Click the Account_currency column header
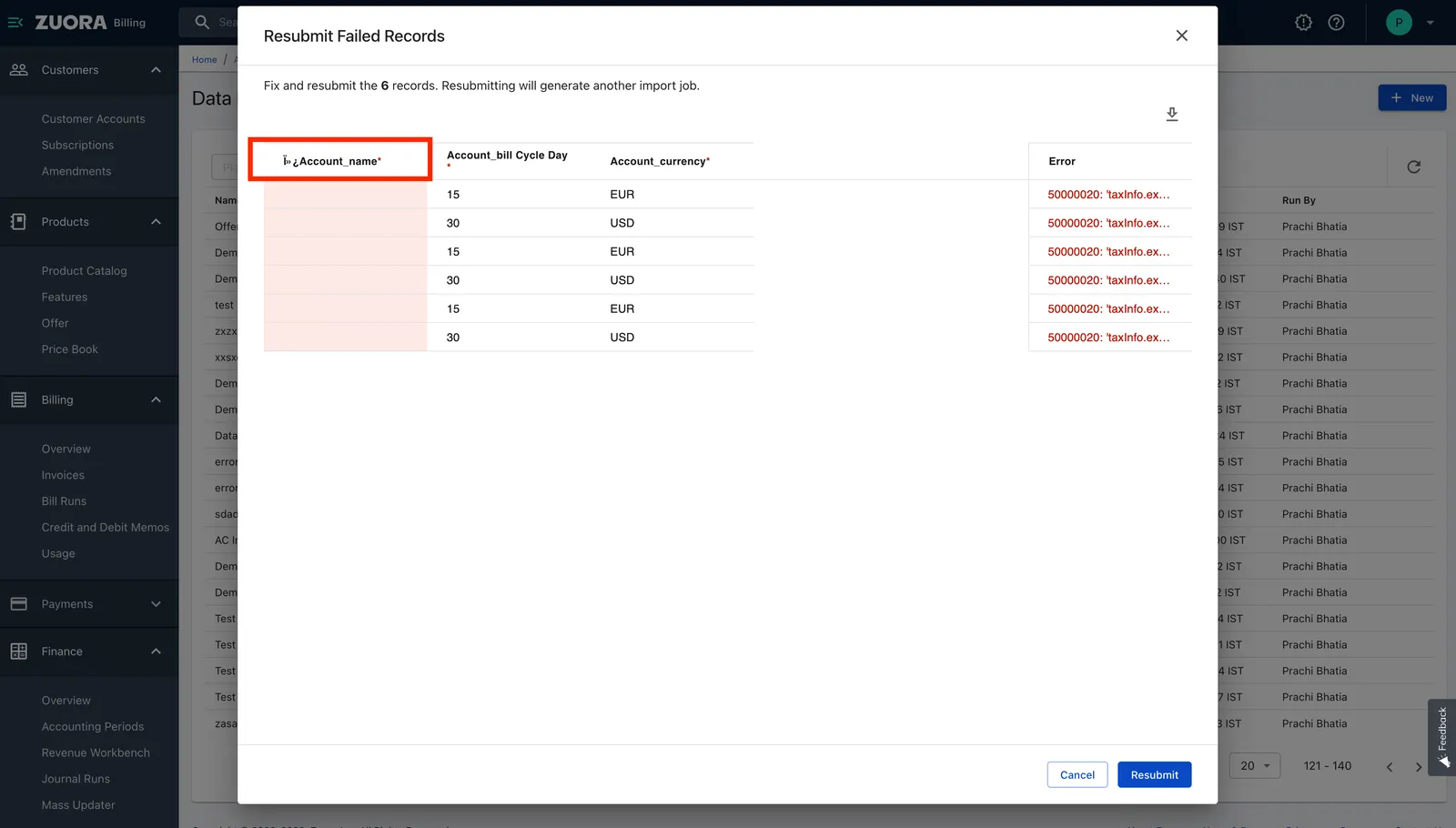Screen dimensions: 1456x828 tap(660, 161)
